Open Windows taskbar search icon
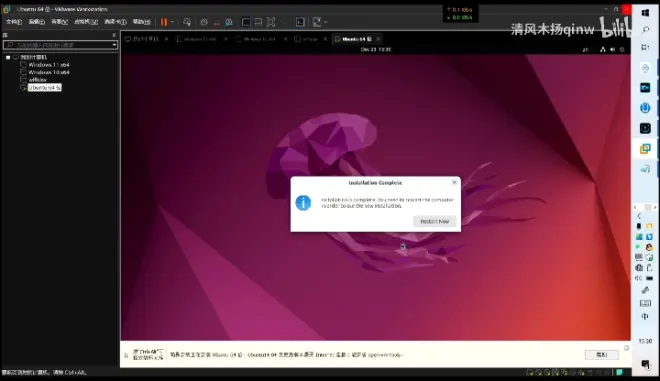 [x=645, y=29]
